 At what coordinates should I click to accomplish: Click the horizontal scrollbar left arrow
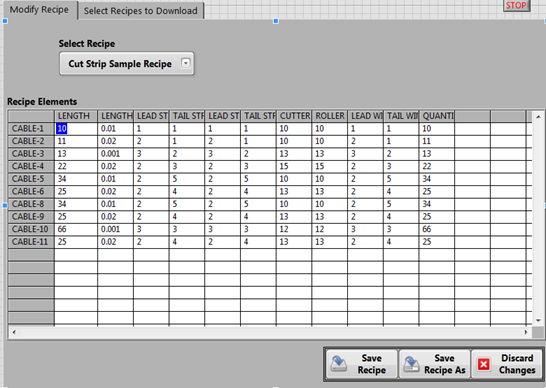[14, 332]
